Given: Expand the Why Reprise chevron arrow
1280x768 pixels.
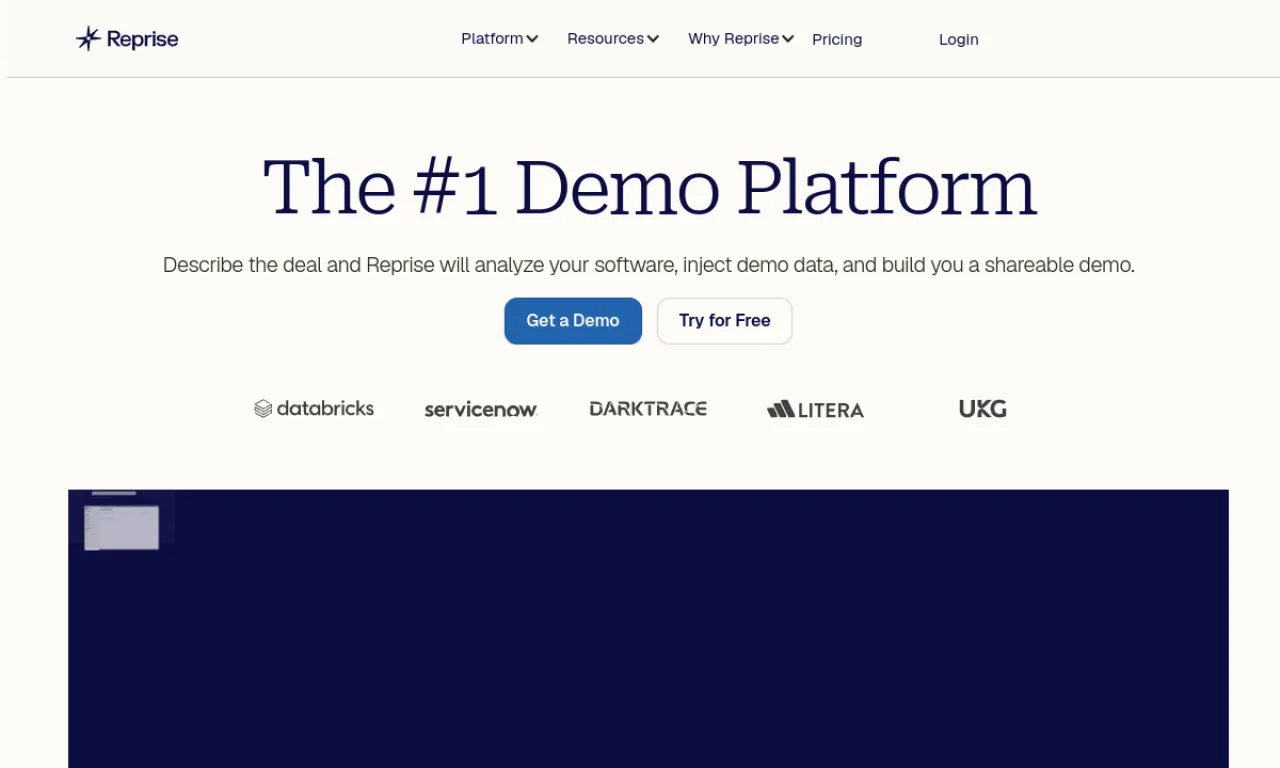Looking at the screenshot, I should (788, 39).
